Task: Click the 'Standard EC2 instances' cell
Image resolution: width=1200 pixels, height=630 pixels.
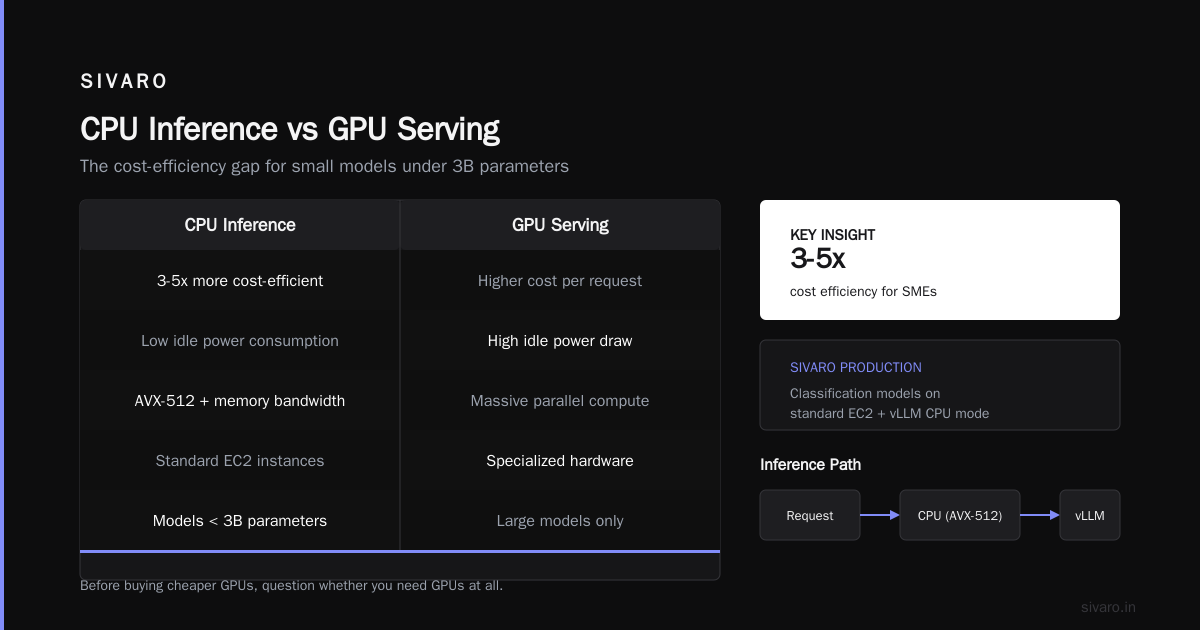Action: pos(240,461)
